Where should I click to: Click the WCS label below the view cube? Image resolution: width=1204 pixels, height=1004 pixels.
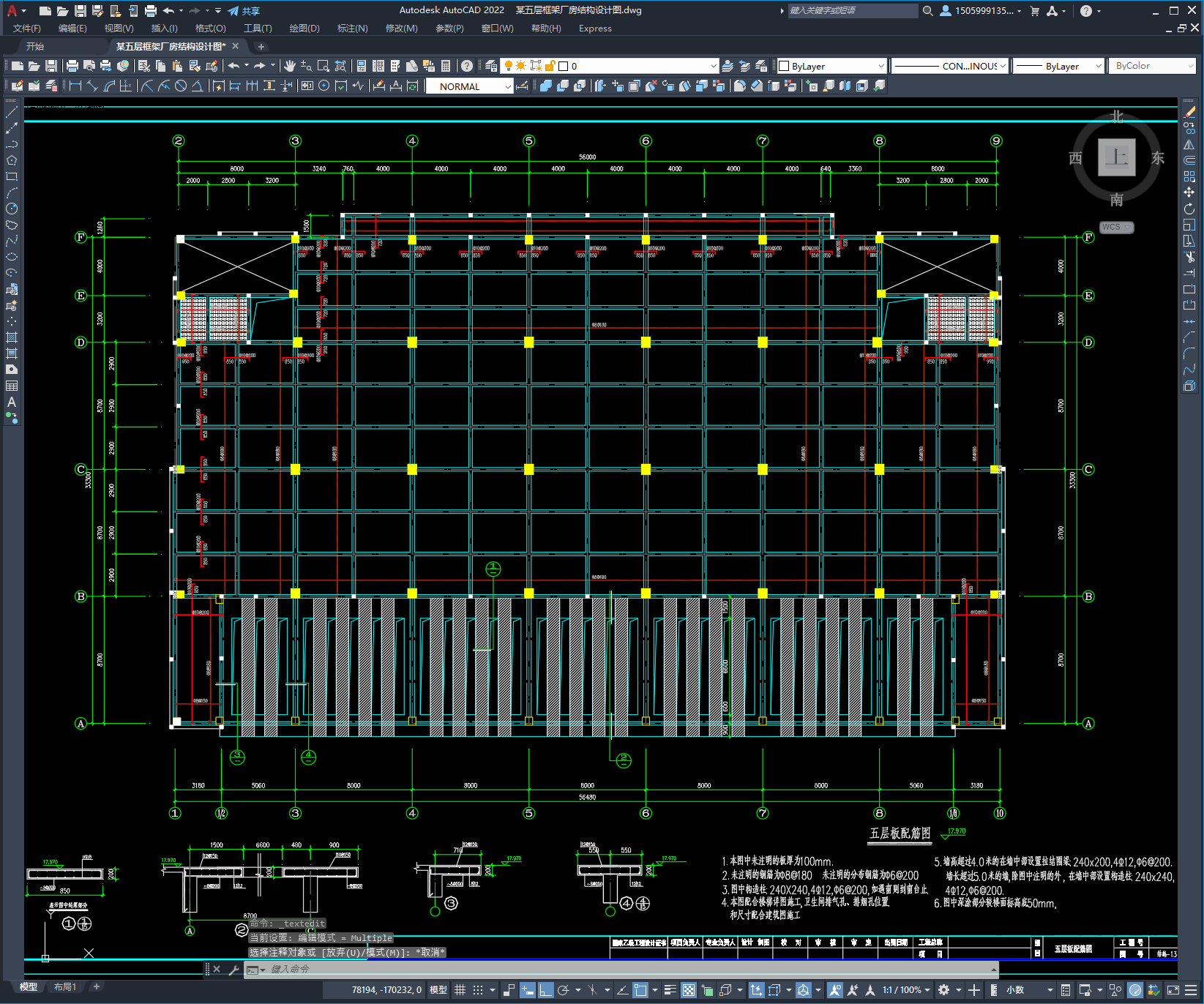[x=1116, y=227]
